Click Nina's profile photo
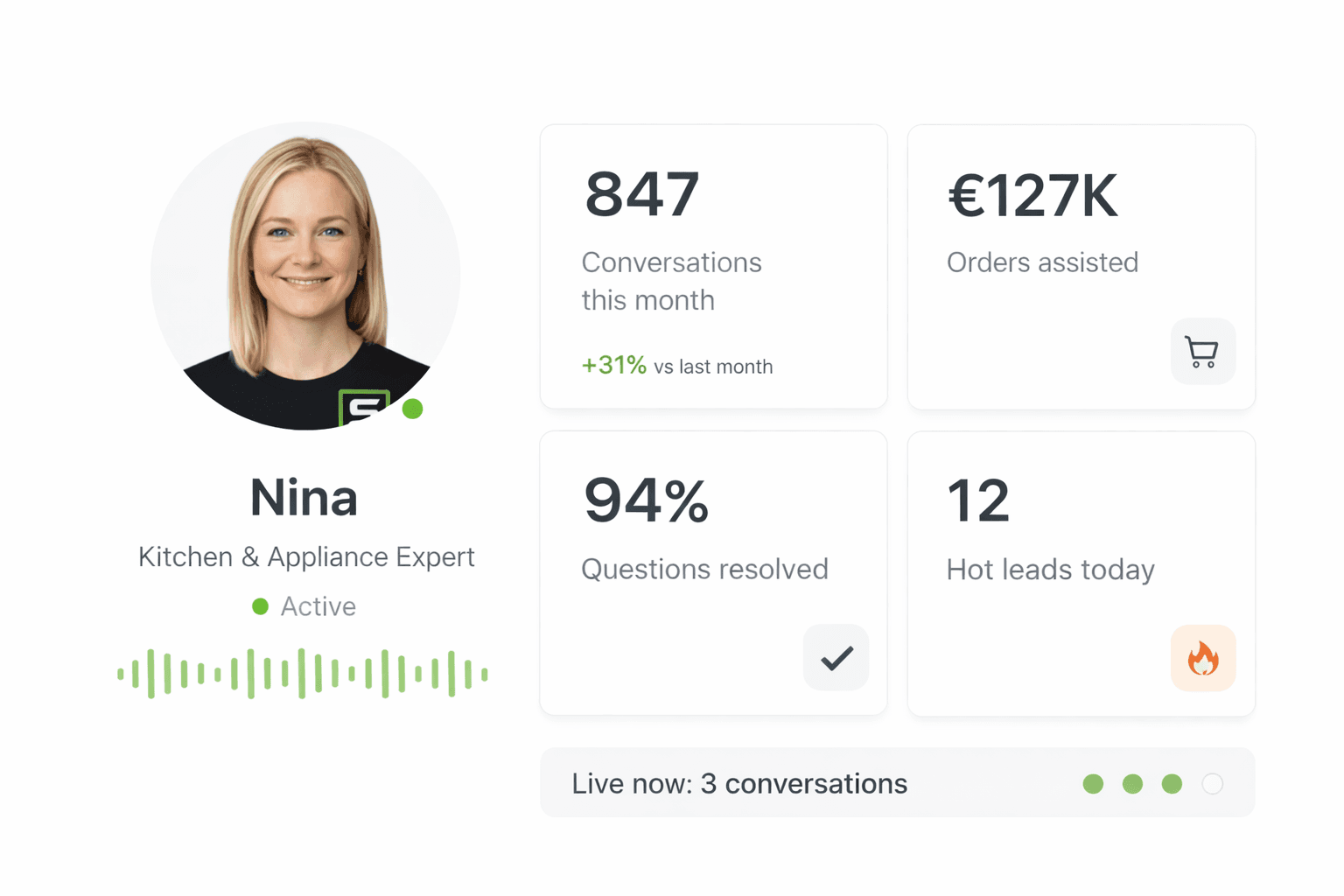 click(305, 276)
